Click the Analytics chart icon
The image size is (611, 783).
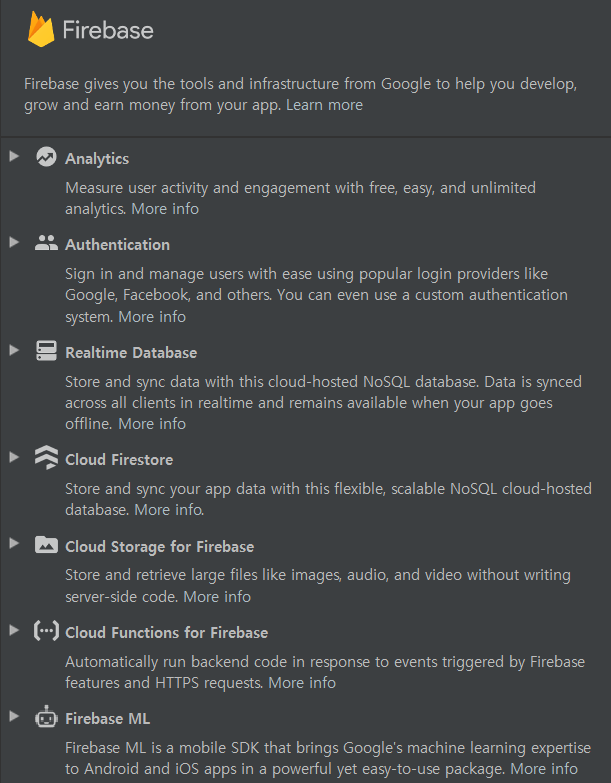tap(46, 157)
